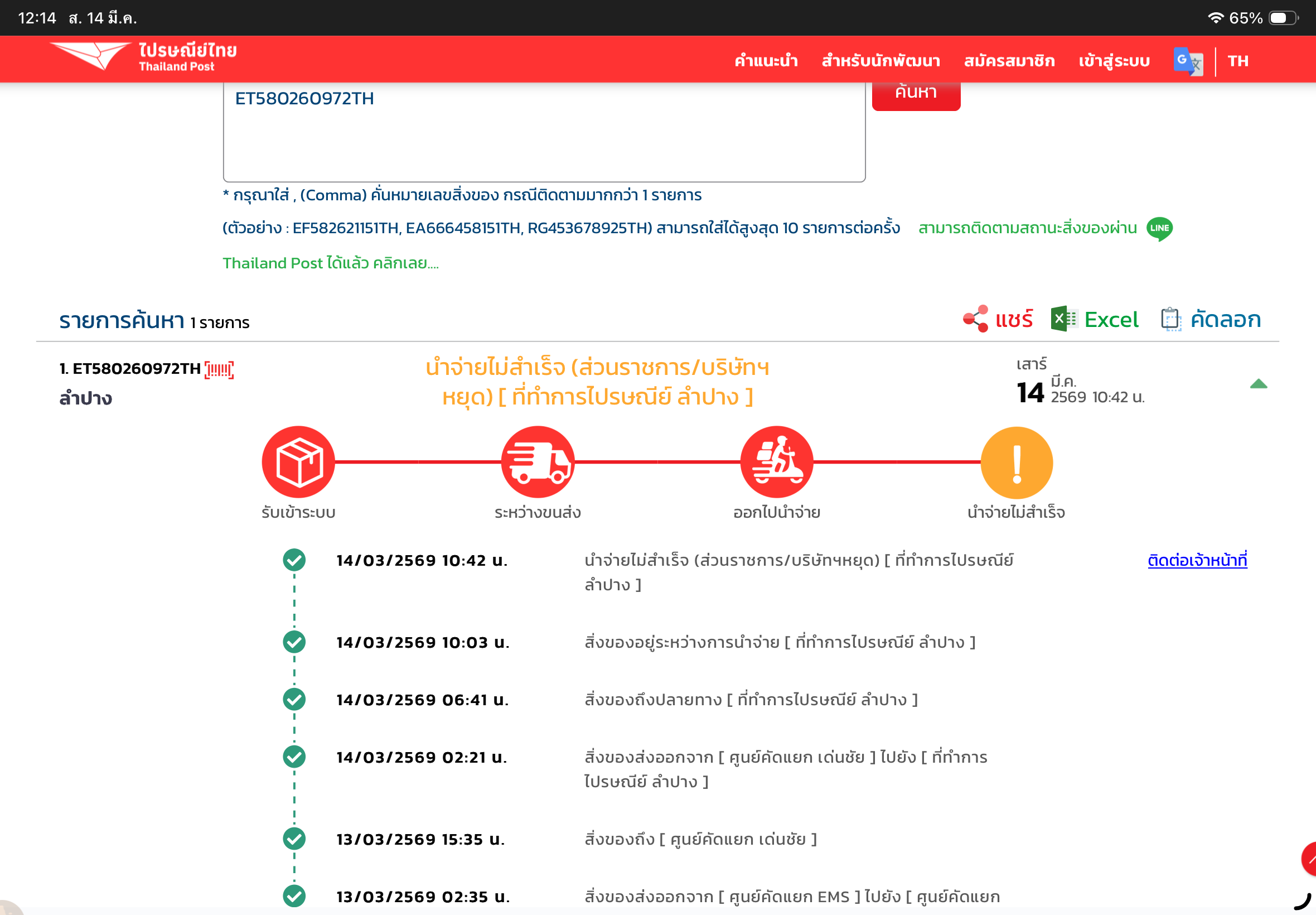Click 'เข้าสู่ระบบ' to log in
Screen dimensions: 1316x915
1114,61
